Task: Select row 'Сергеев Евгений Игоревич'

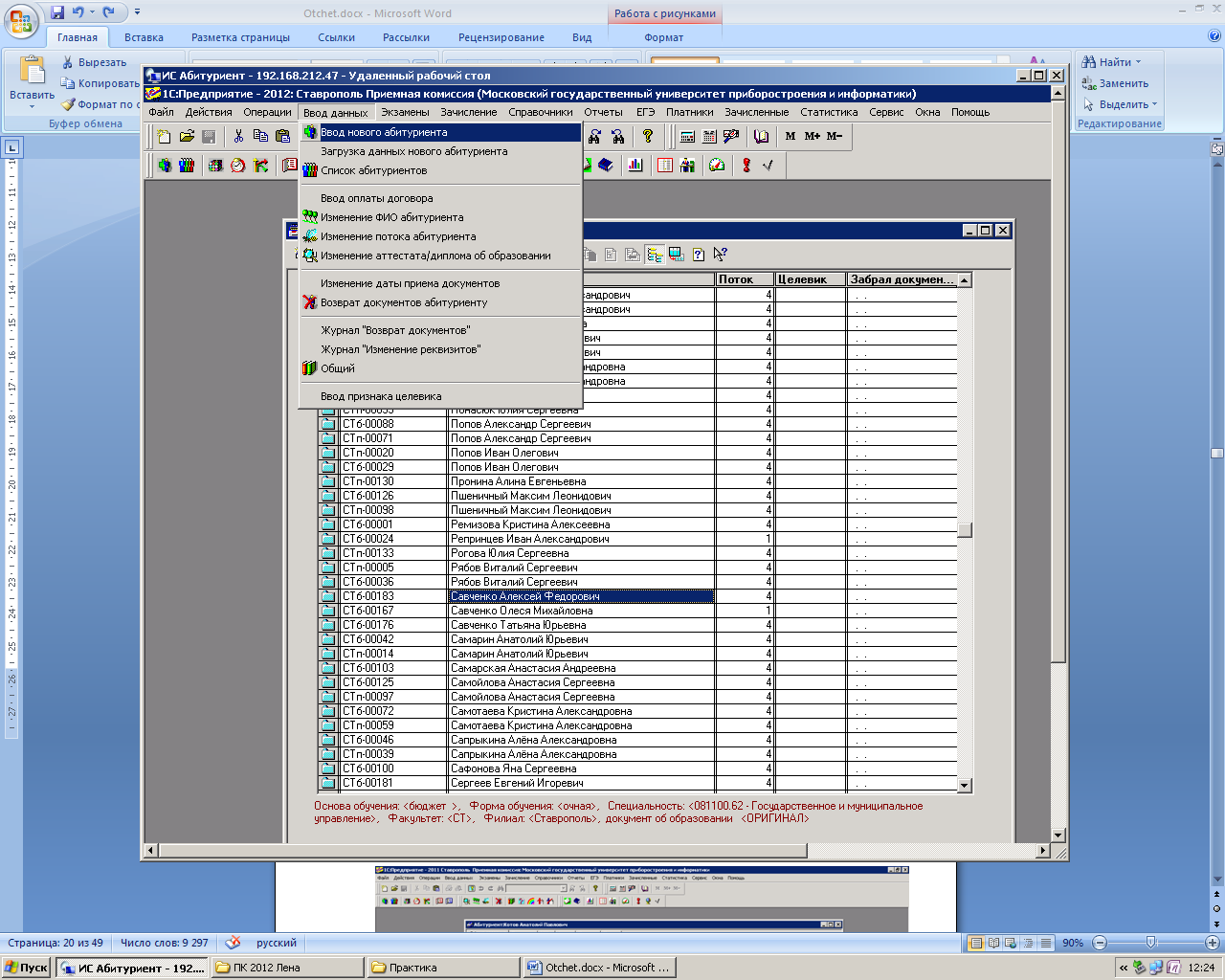Action: click(x=637, y=783)
